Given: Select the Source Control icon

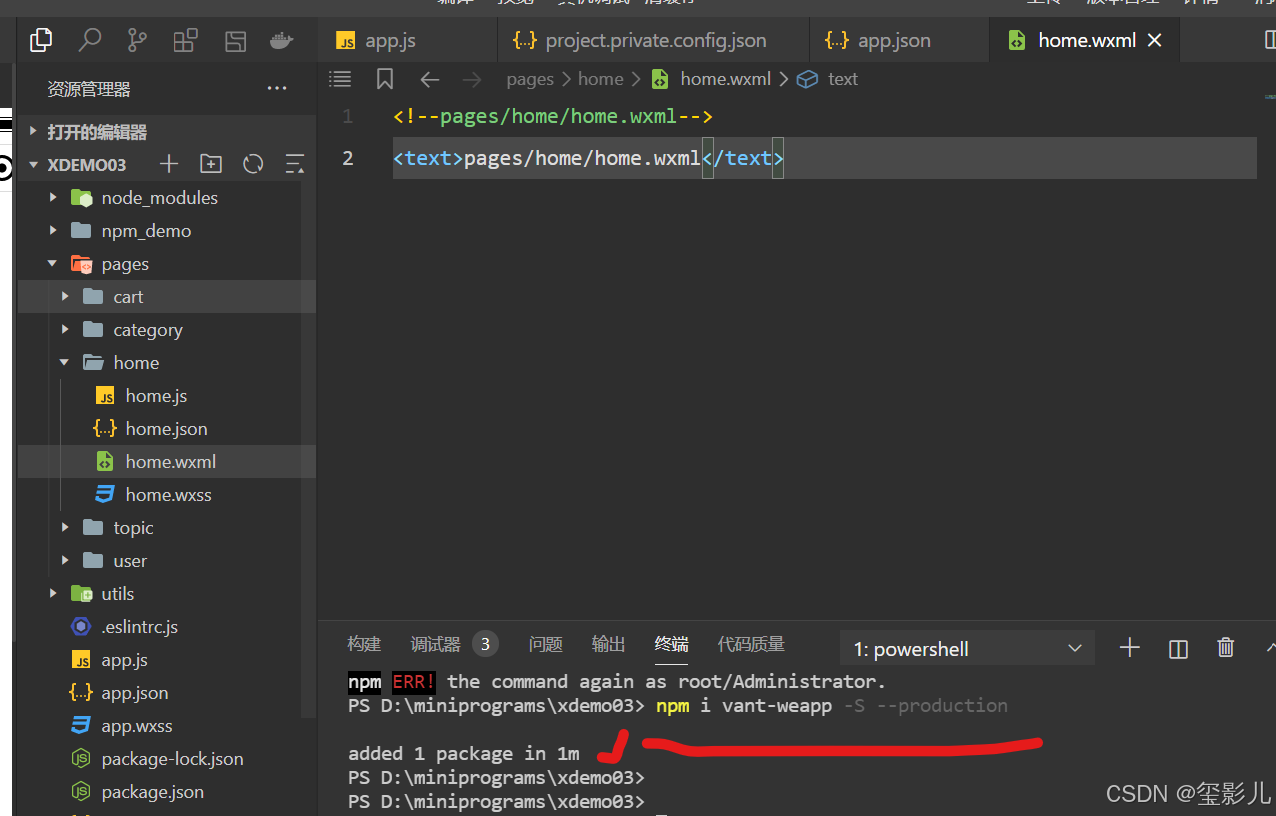Looking at the screenshot, I should 137,40.
